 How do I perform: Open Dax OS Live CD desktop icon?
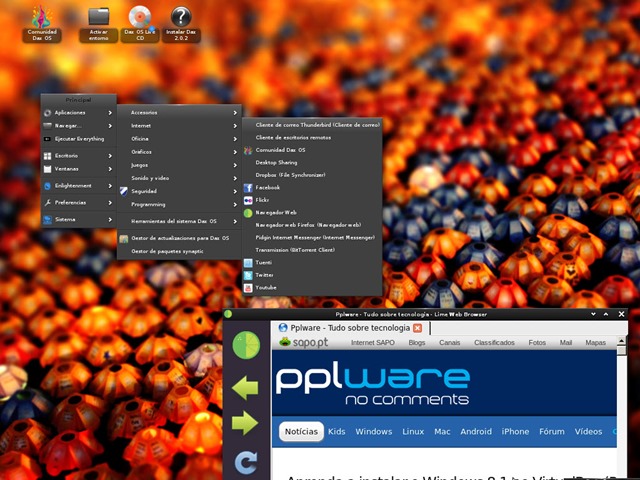click(x=140, y=24)
